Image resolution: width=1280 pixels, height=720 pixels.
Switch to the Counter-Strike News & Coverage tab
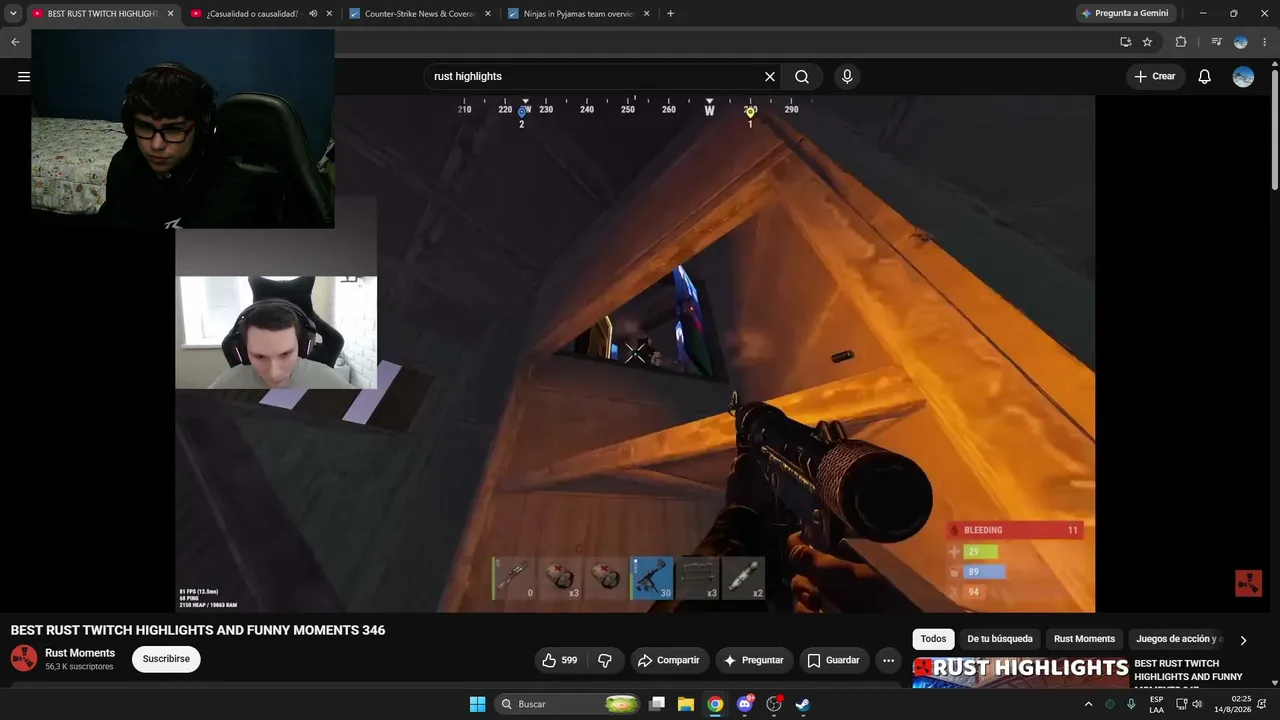pos(420,14)
